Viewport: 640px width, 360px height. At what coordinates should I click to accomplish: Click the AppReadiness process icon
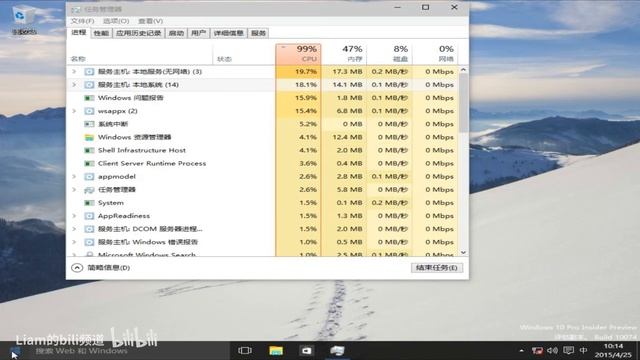point(89,216)
